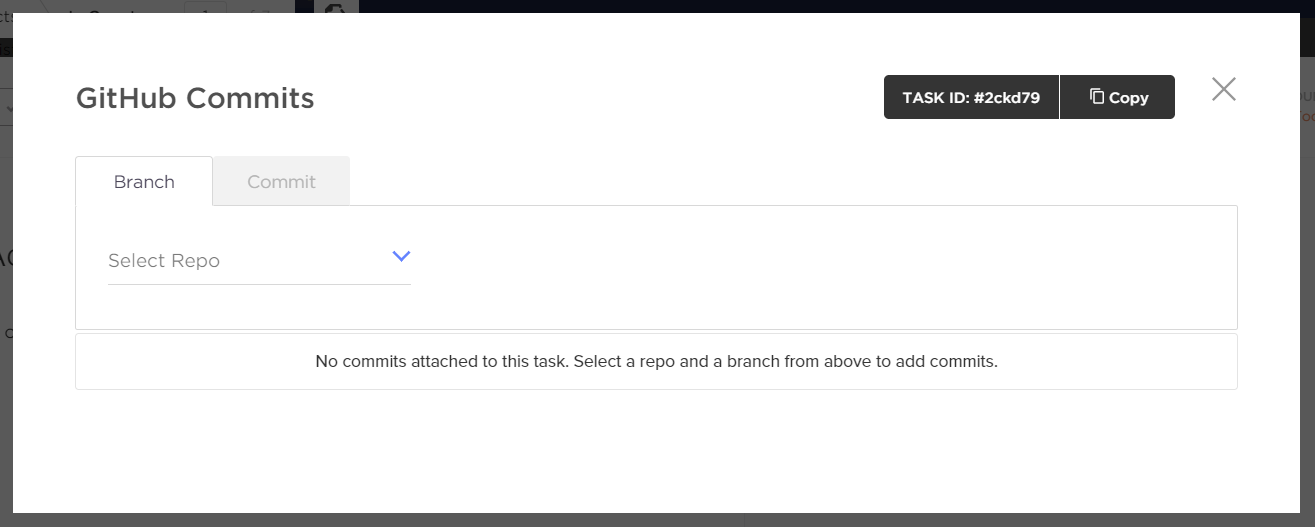Click empty space inside Branch panel
Screen dimensions: 1315x527
pos(820,267)
